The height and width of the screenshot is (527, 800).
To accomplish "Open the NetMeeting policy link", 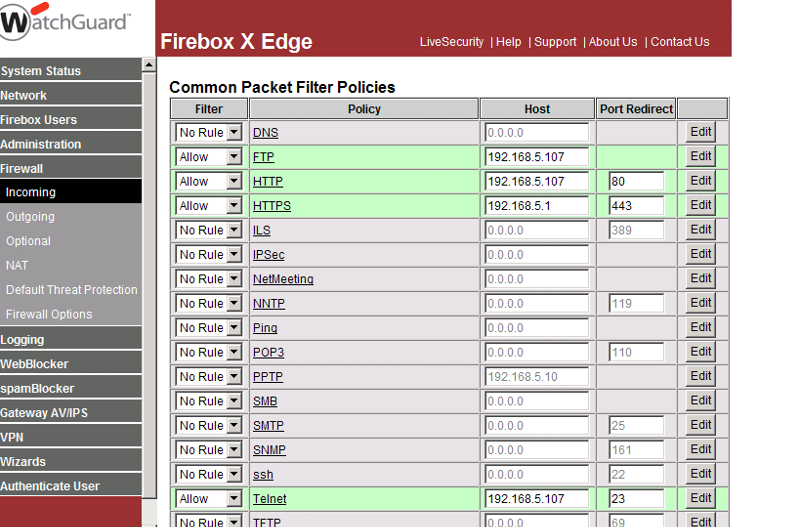I will point(283,279).
